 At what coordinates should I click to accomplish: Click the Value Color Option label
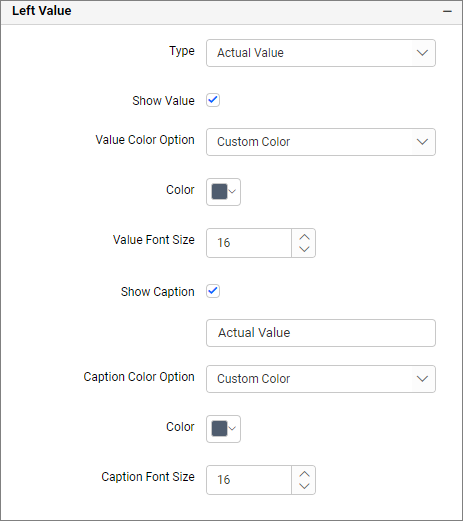[145, 140]
